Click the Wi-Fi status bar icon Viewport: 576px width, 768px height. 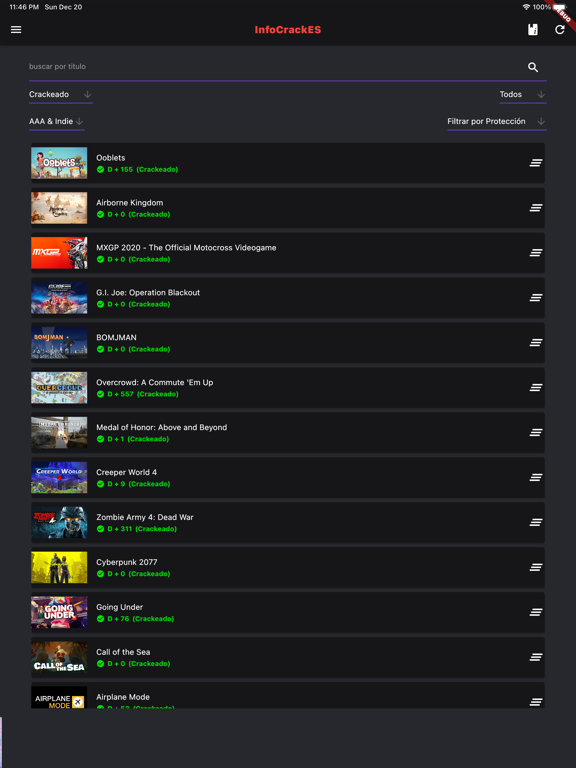click(x=527, y=7)
